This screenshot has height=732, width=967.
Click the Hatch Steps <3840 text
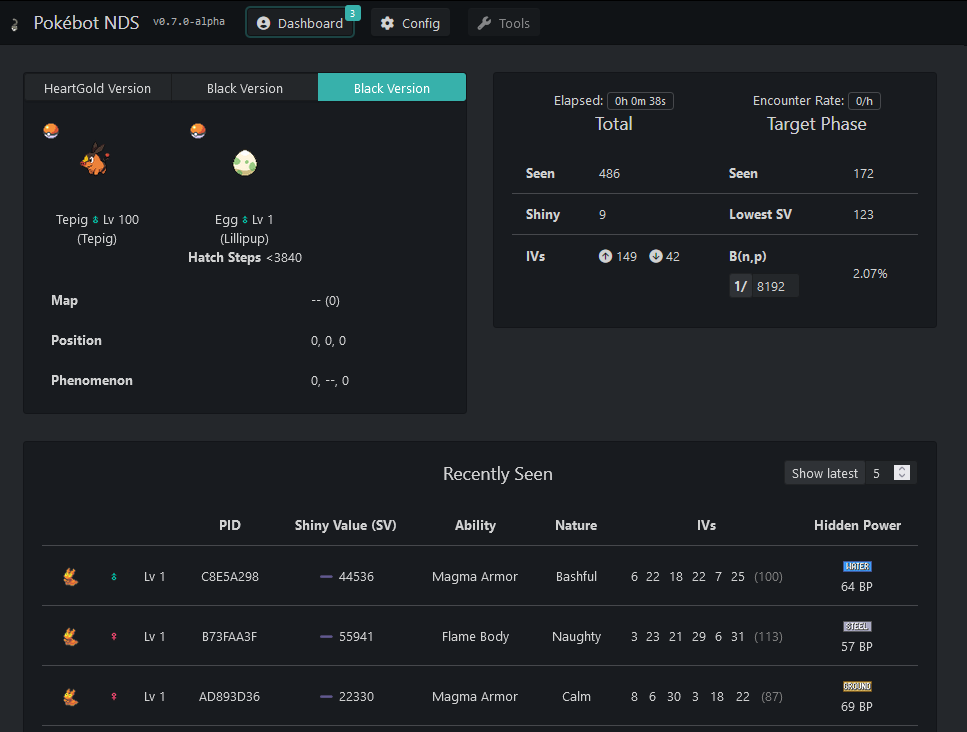click(245, 258)
